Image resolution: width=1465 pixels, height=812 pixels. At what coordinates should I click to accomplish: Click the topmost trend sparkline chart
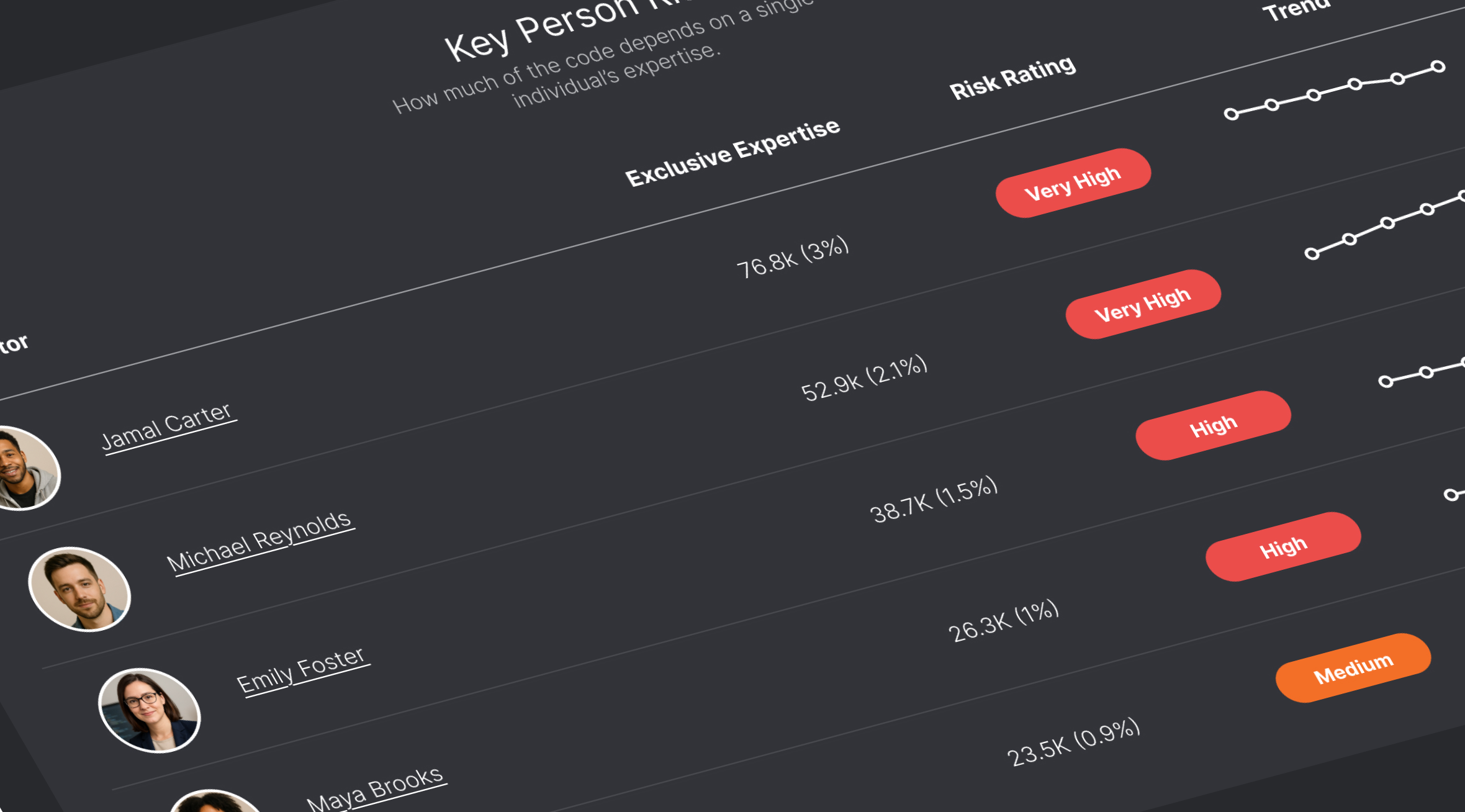pos(1335,90)
